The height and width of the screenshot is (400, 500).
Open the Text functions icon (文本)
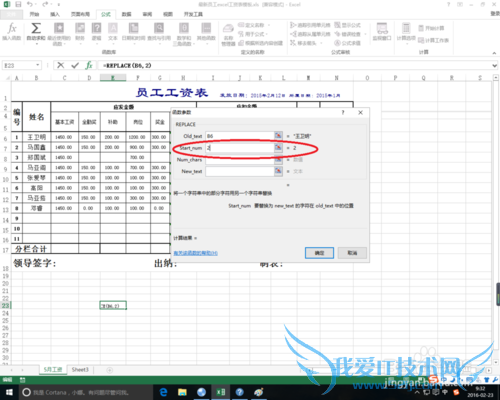113,28
